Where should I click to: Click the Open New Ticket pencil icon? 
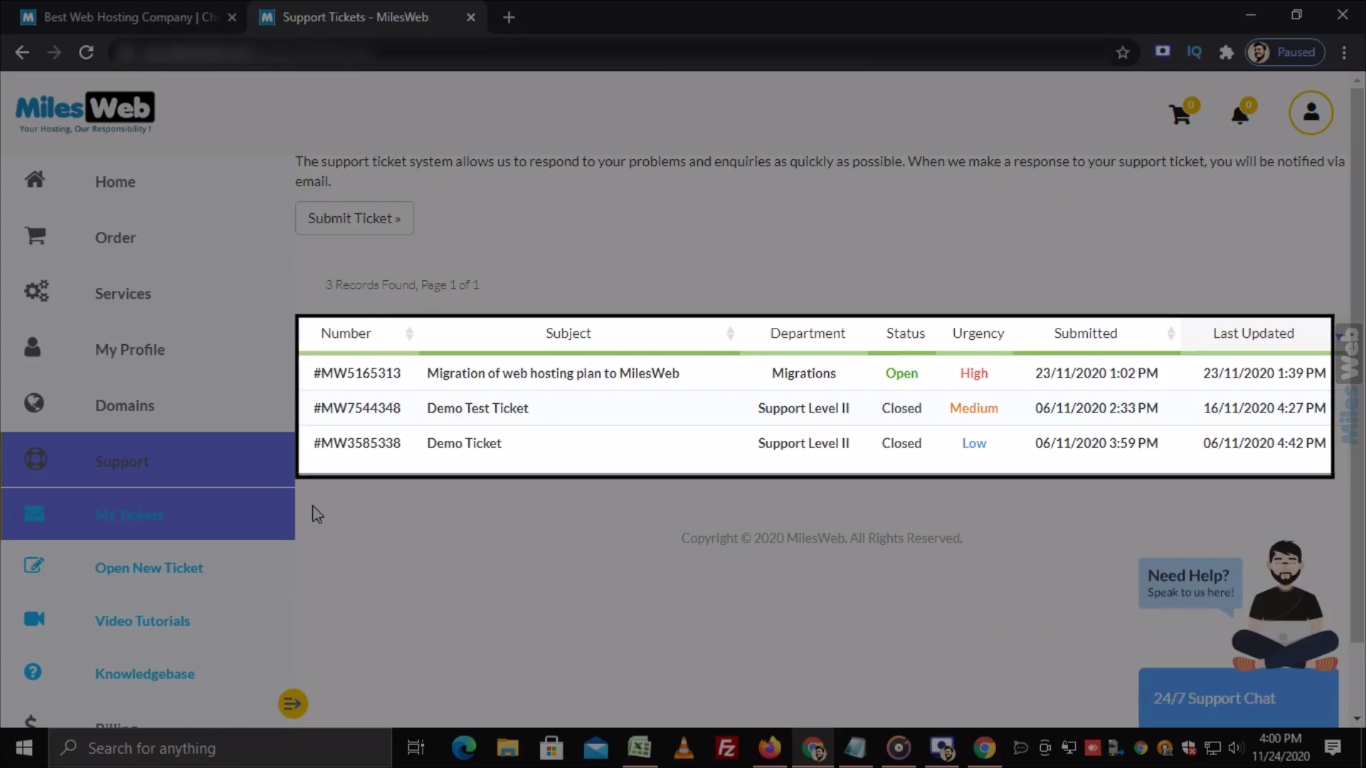pyautogui.click(x=34, y=566)
